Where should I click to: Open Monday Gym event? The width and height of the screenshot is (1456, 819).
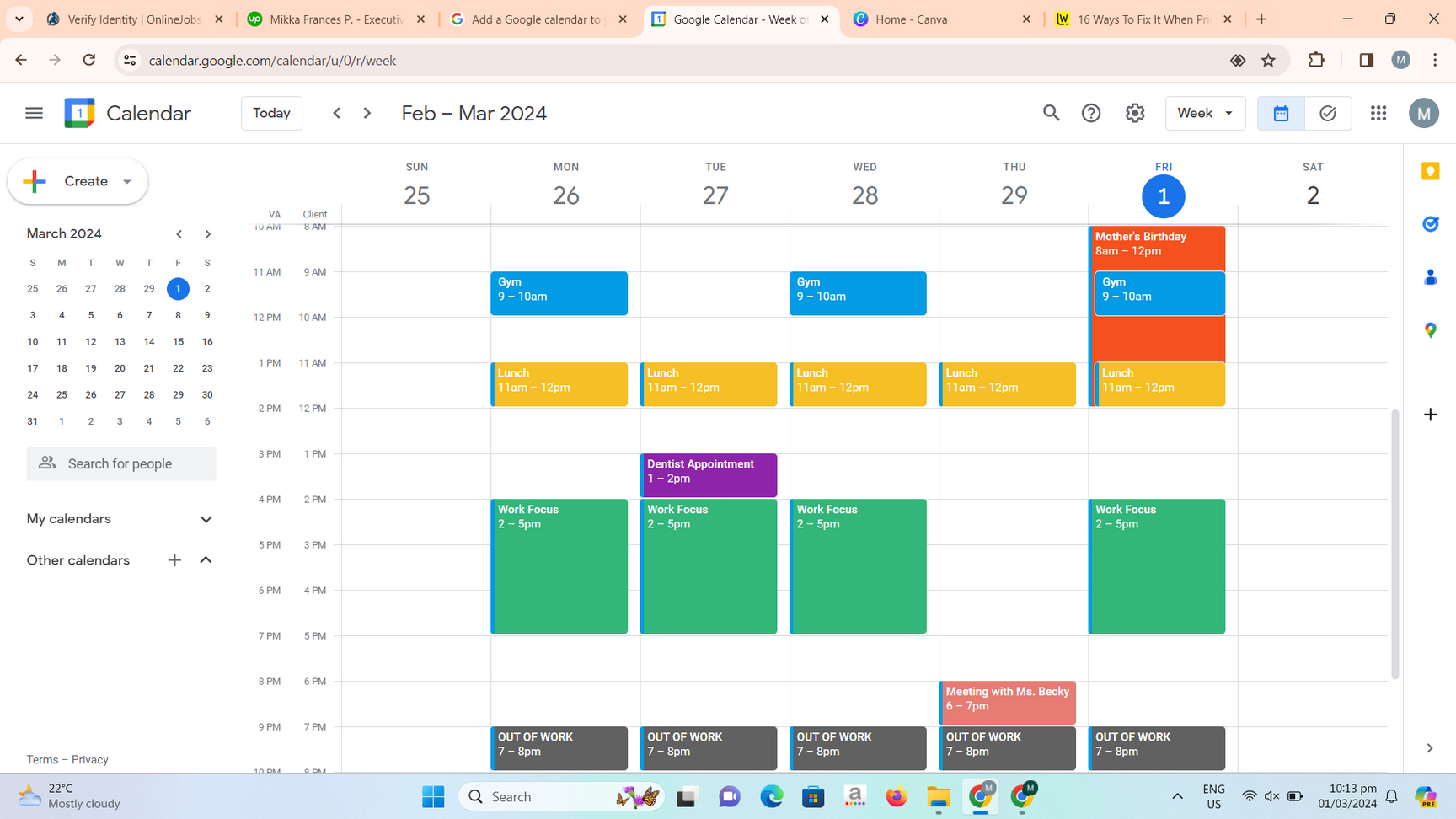559,293
